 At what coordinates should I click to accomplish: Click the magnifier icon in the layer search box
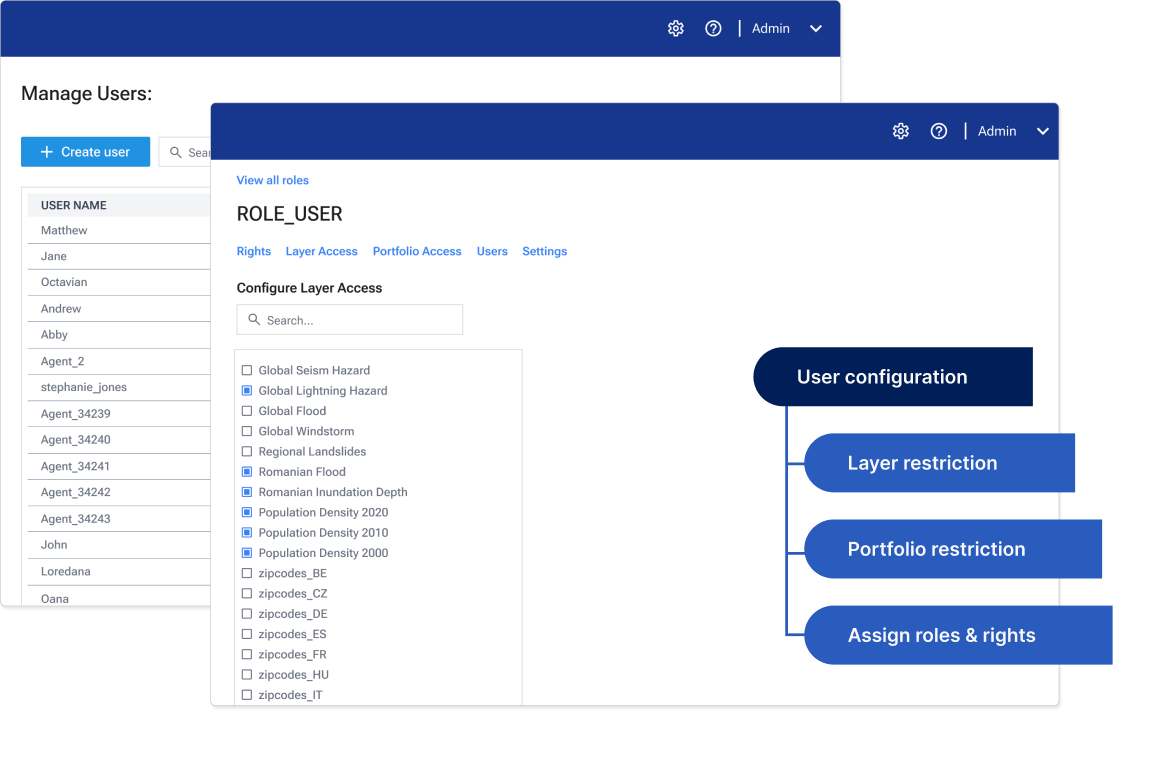pyautogui.click(x=253, y=319)
